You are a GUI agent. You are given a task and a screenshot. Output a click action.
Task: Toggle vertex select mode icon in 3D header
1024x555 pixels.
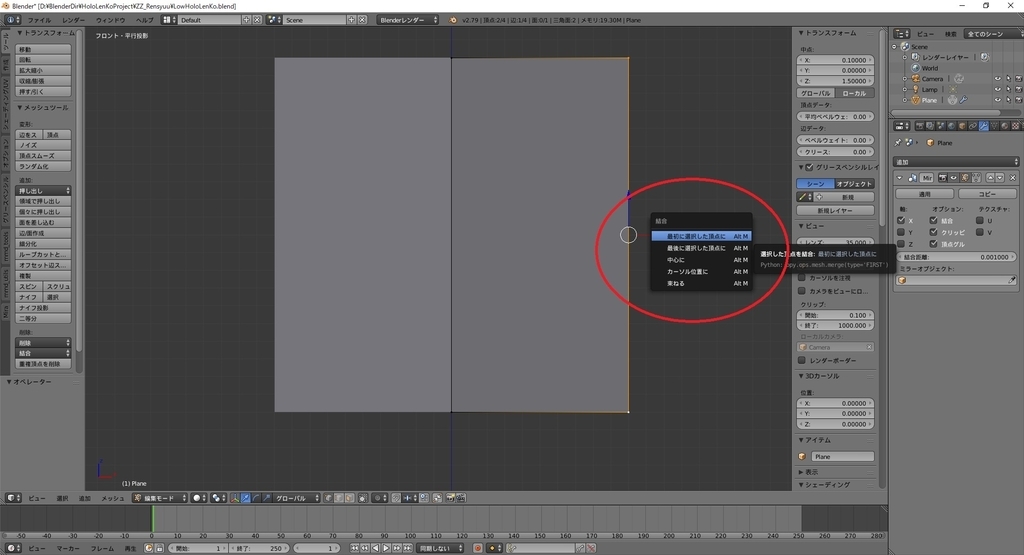[328, 498]
